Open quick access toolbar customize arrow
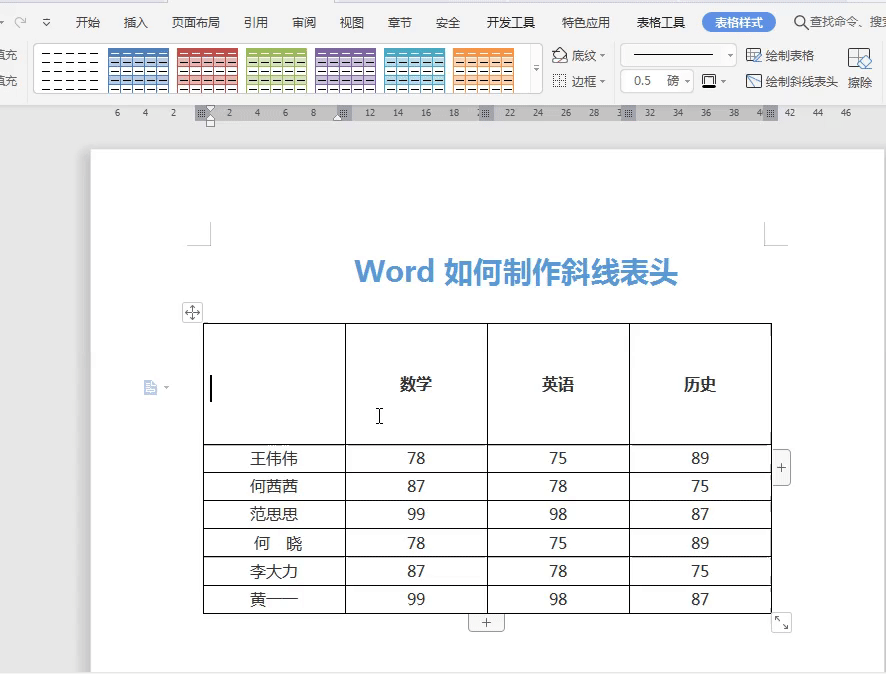The height and width of the screenshot is (674, 886). pyautogui.click(x=46, y=23)
